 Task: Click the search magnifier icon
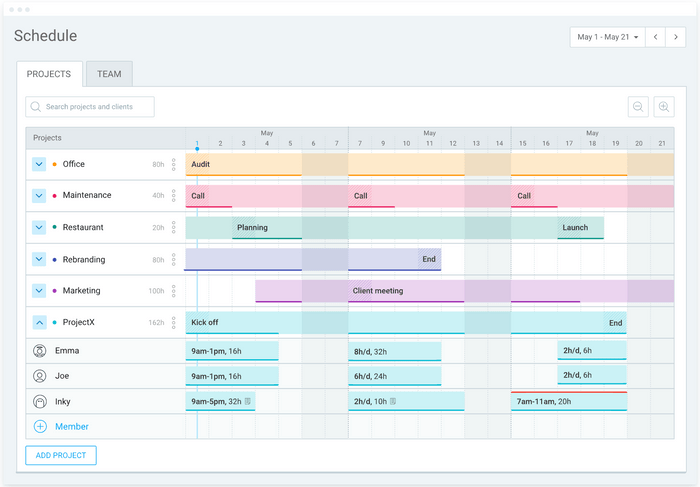point(36,107)
